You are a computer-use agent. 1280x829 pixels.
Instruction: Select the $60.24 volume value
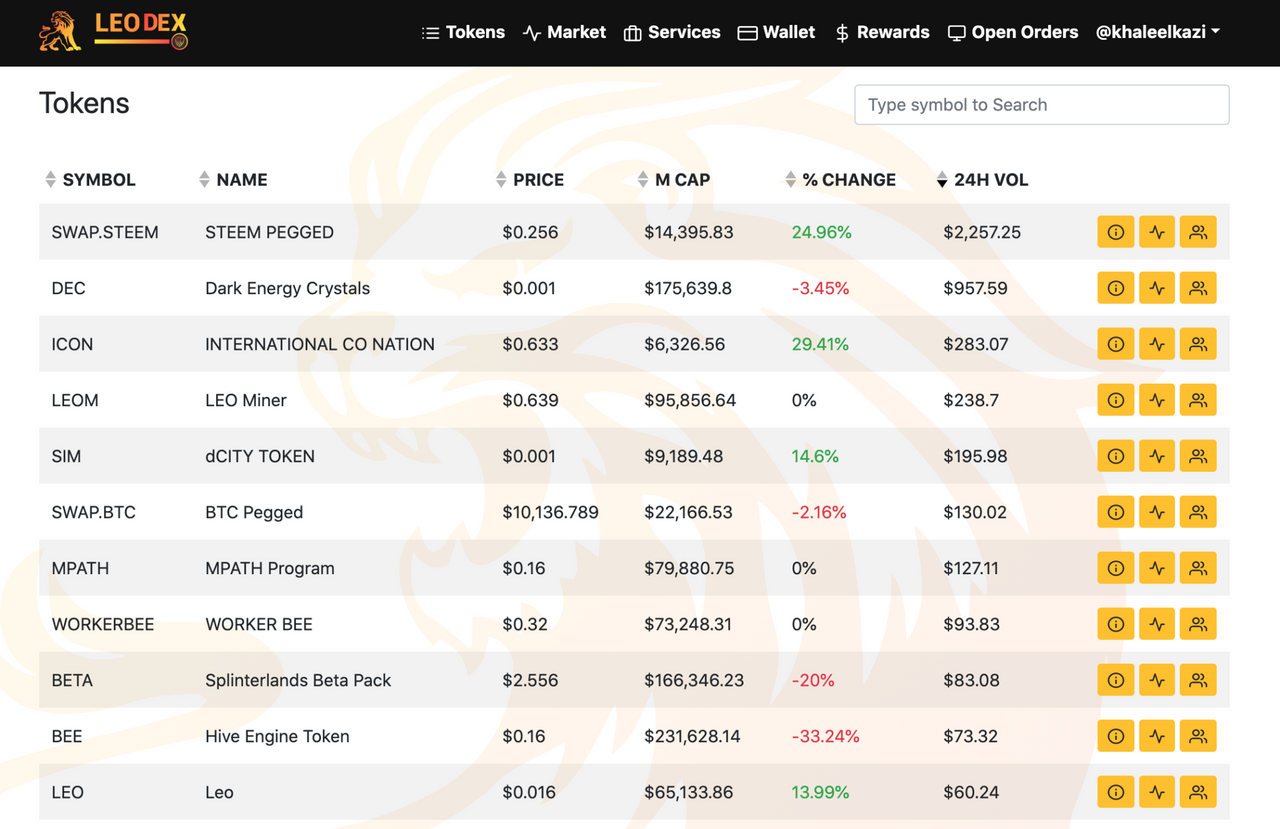pyautogui.click(x=971, y=792)
